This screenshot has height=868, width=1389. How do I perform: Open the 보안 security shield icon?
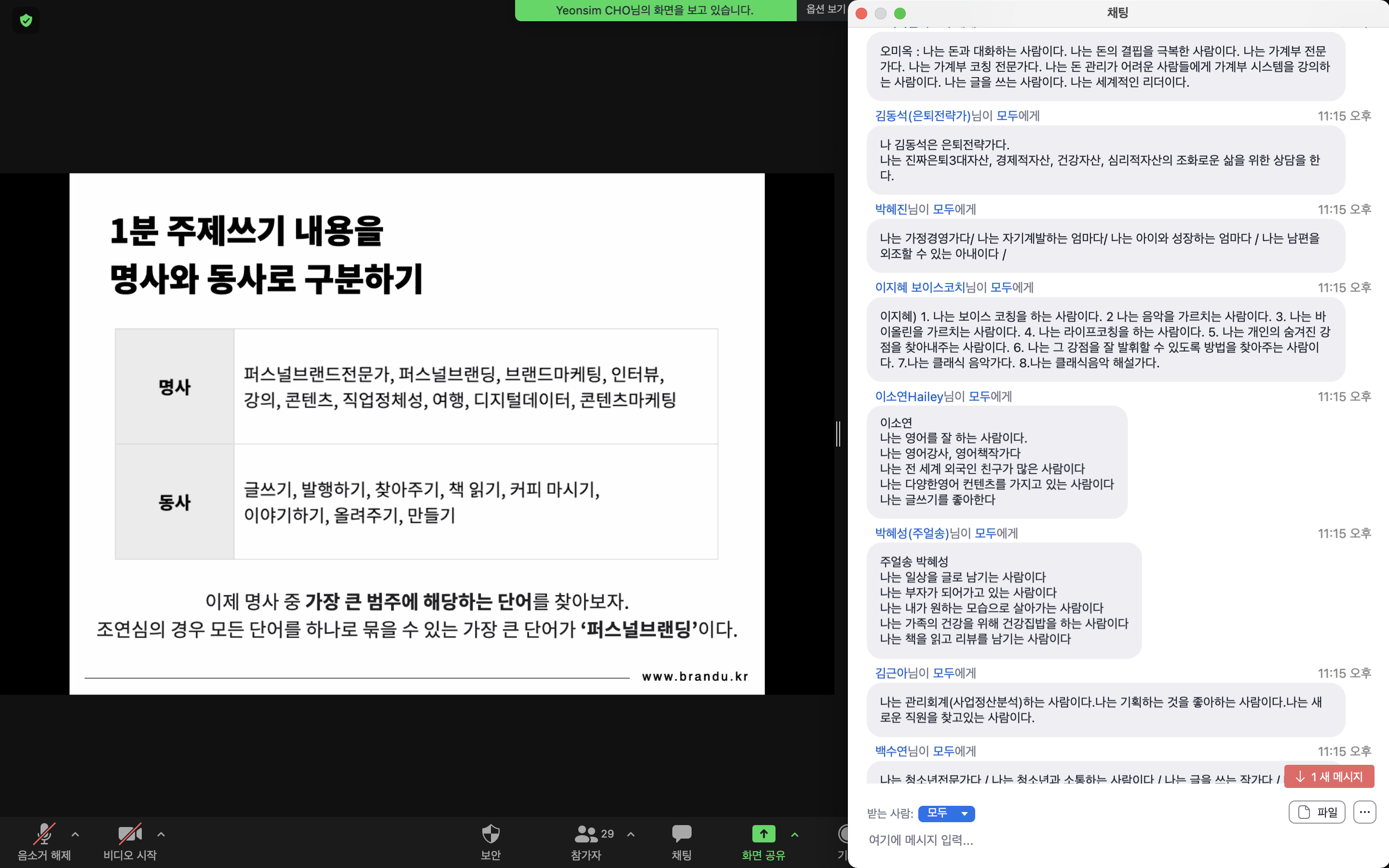pyautogui.click(x=491, y=834)
